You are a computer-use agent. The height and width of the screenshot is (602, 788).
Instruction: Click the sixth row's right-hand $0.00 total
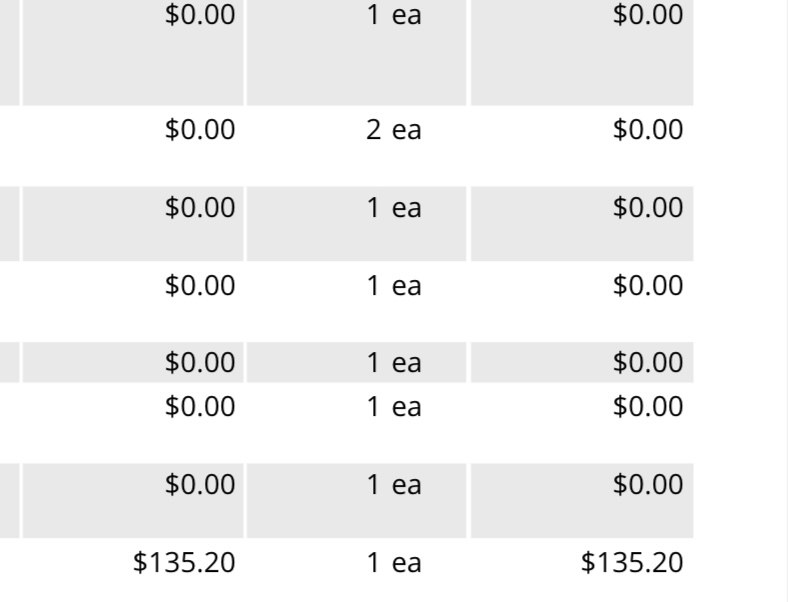click(x=647, y=407)
